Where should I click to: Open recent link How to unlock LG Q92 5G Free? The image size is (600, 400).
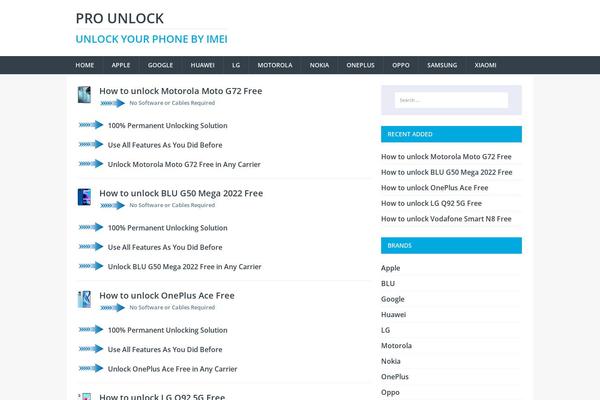pos(431,203)
